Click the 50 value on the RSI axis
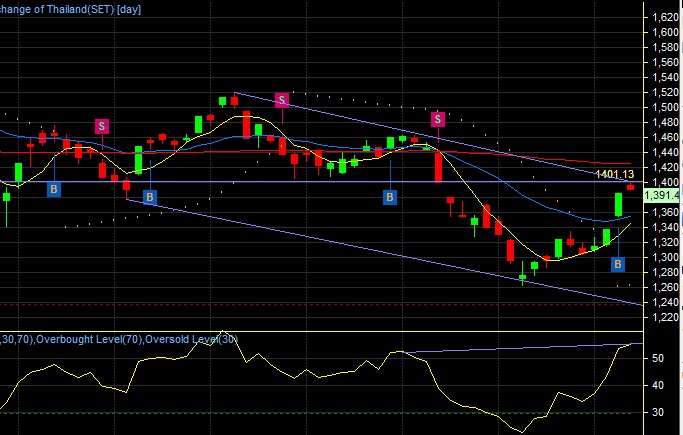 tap(658, 358)
